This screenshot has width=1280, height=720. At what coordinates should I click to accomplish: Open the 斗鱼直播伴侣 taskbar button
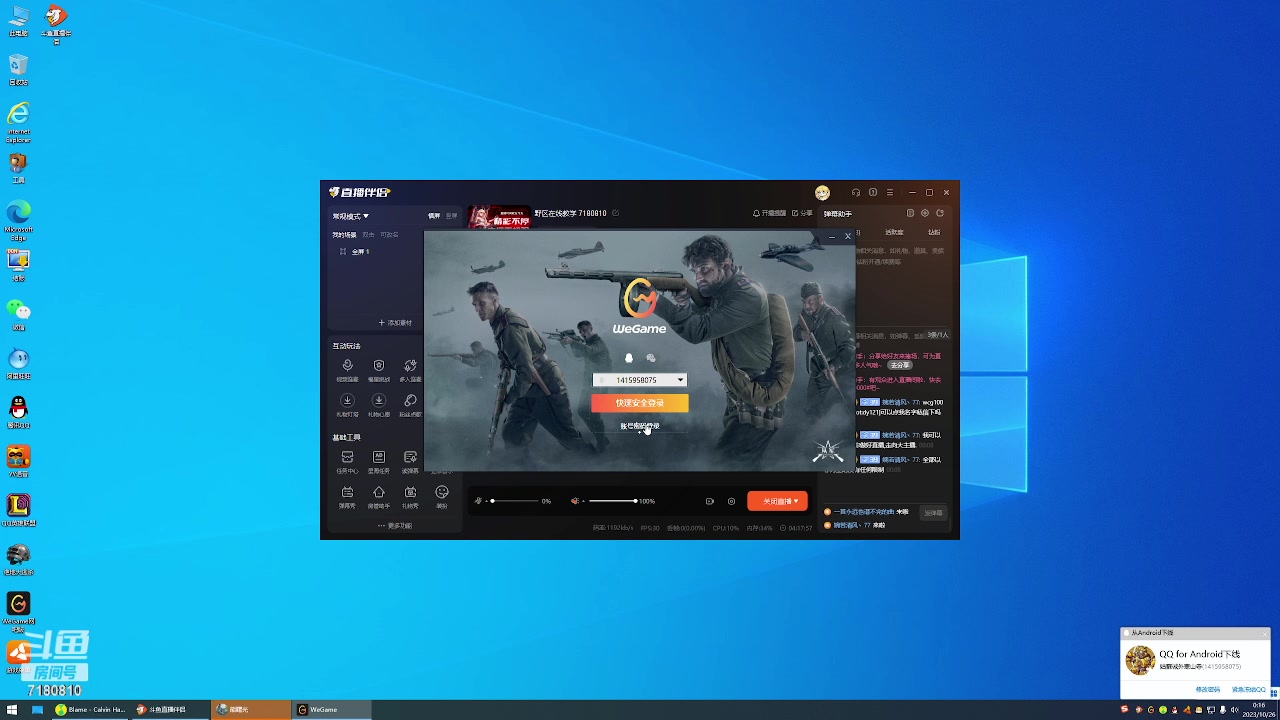pos(171,709)
